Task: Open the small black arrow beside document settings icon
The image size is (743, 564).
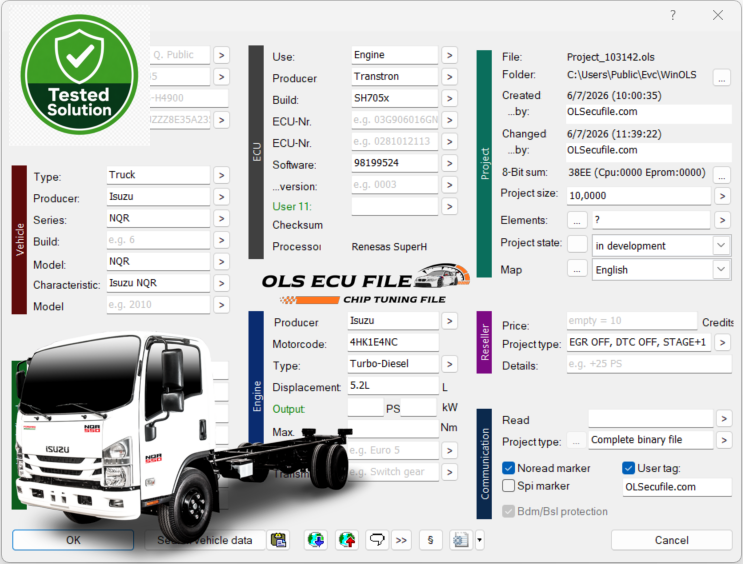Action: pos(479,540)
